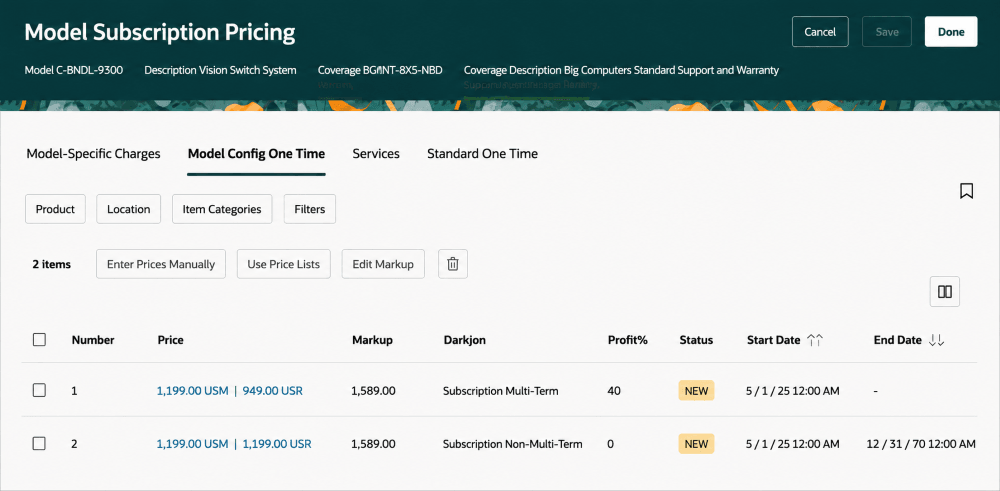Viewport: 1000px width, 491px height.
Task: Check the row 1 checkbox
Action: (x=40, y=390)
